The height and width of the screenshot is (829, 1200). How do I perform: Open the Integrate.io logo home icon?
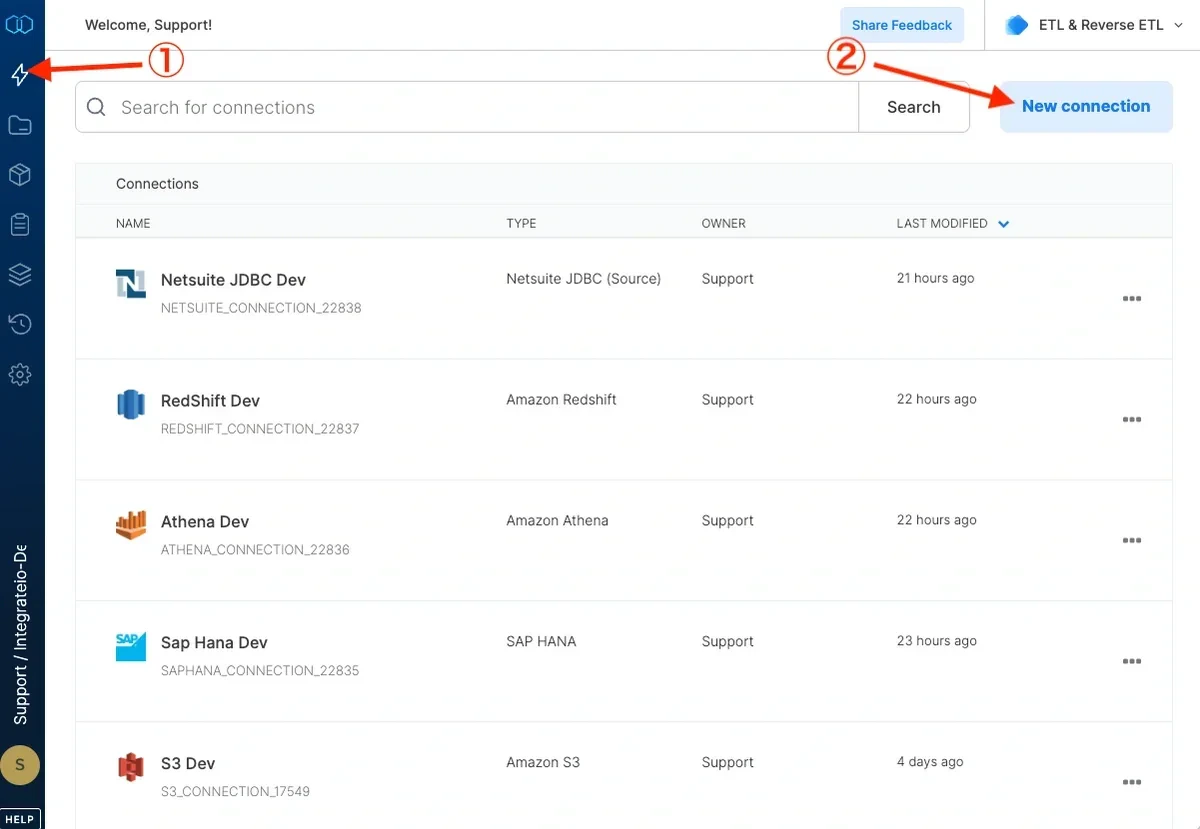pos(20,24)
